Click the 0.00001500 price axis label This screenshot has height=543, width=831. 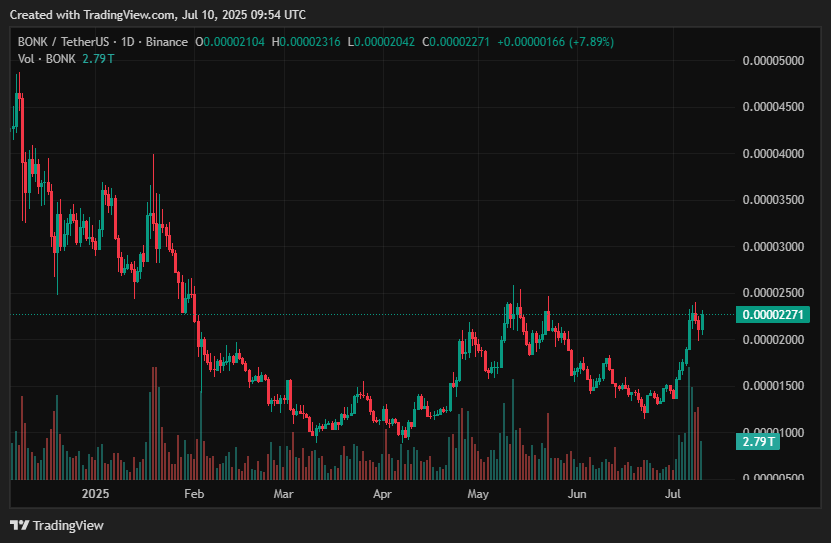point(774,386)
